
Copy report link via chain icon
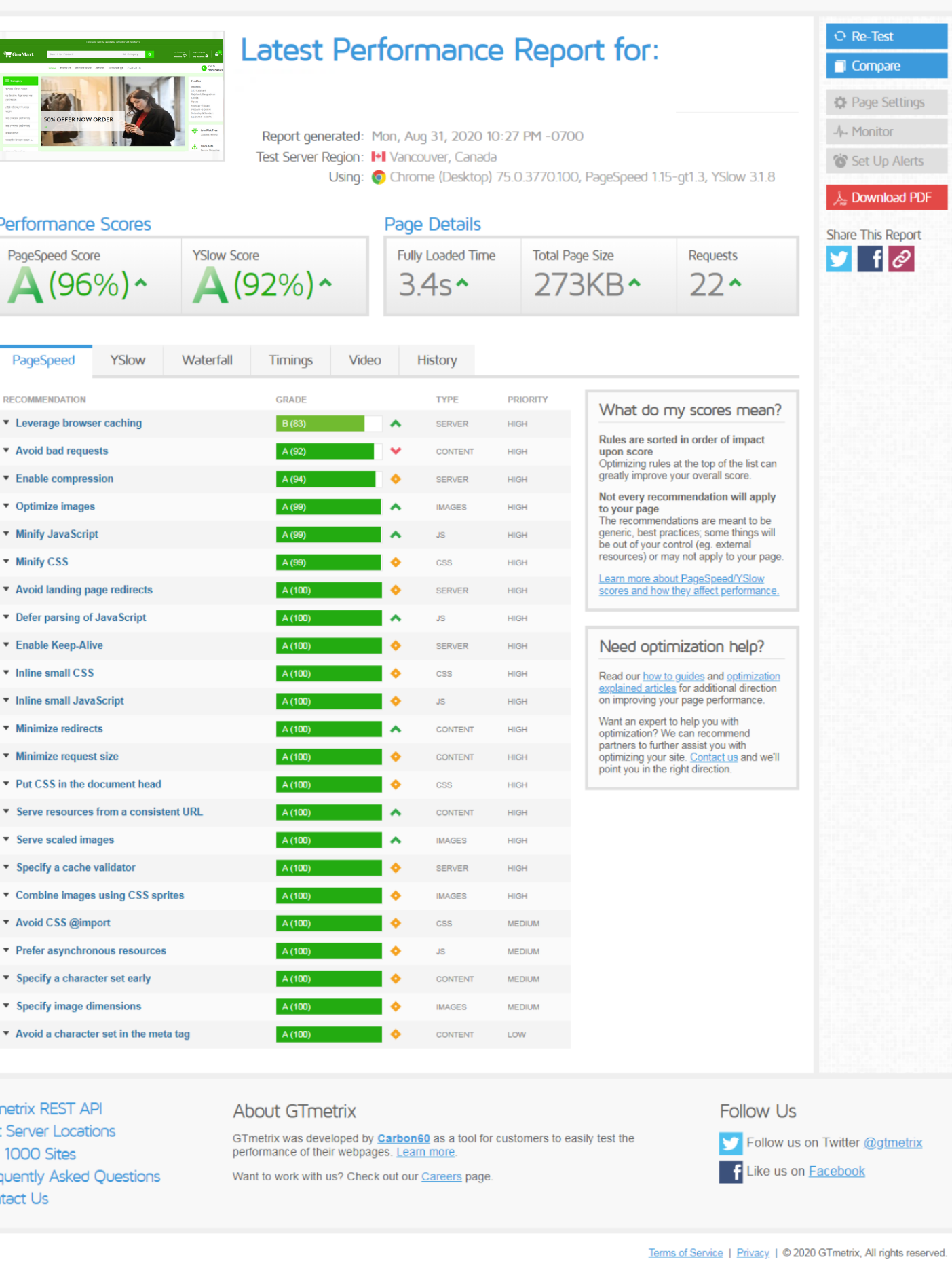tap(901, 259)
